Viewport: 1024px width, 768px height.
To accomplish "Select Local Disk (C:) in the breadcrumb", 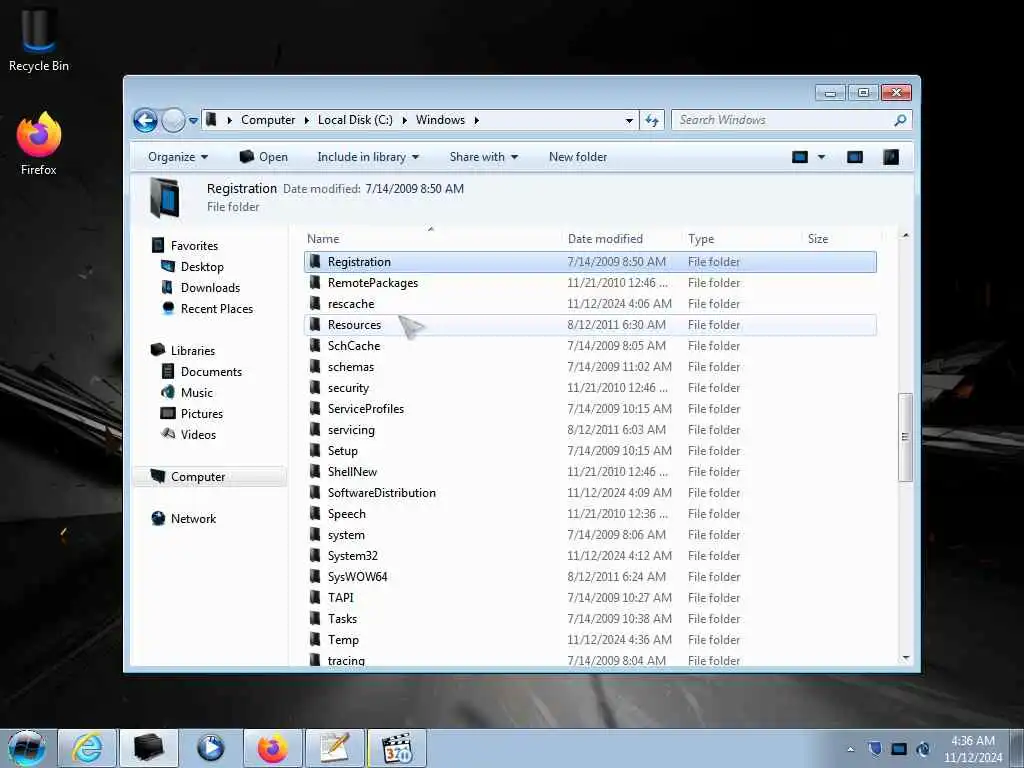I will (x=355, y=120).
